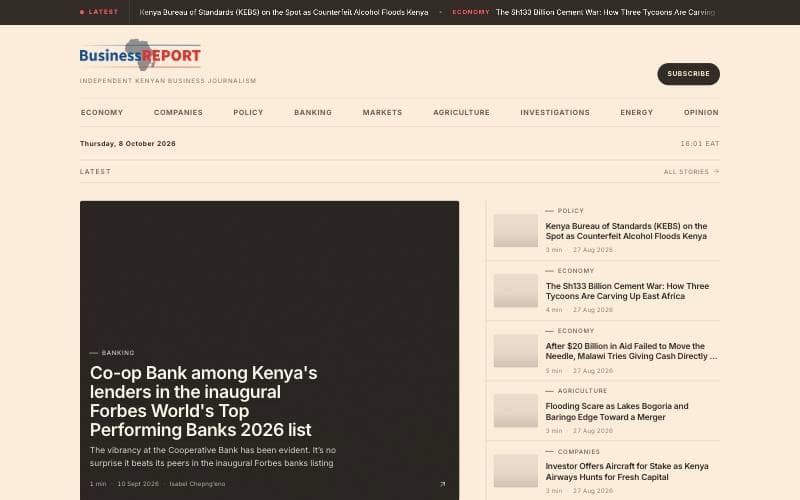Open the arrow icon on featured Co-op Bank card

[x=442, y=484]
